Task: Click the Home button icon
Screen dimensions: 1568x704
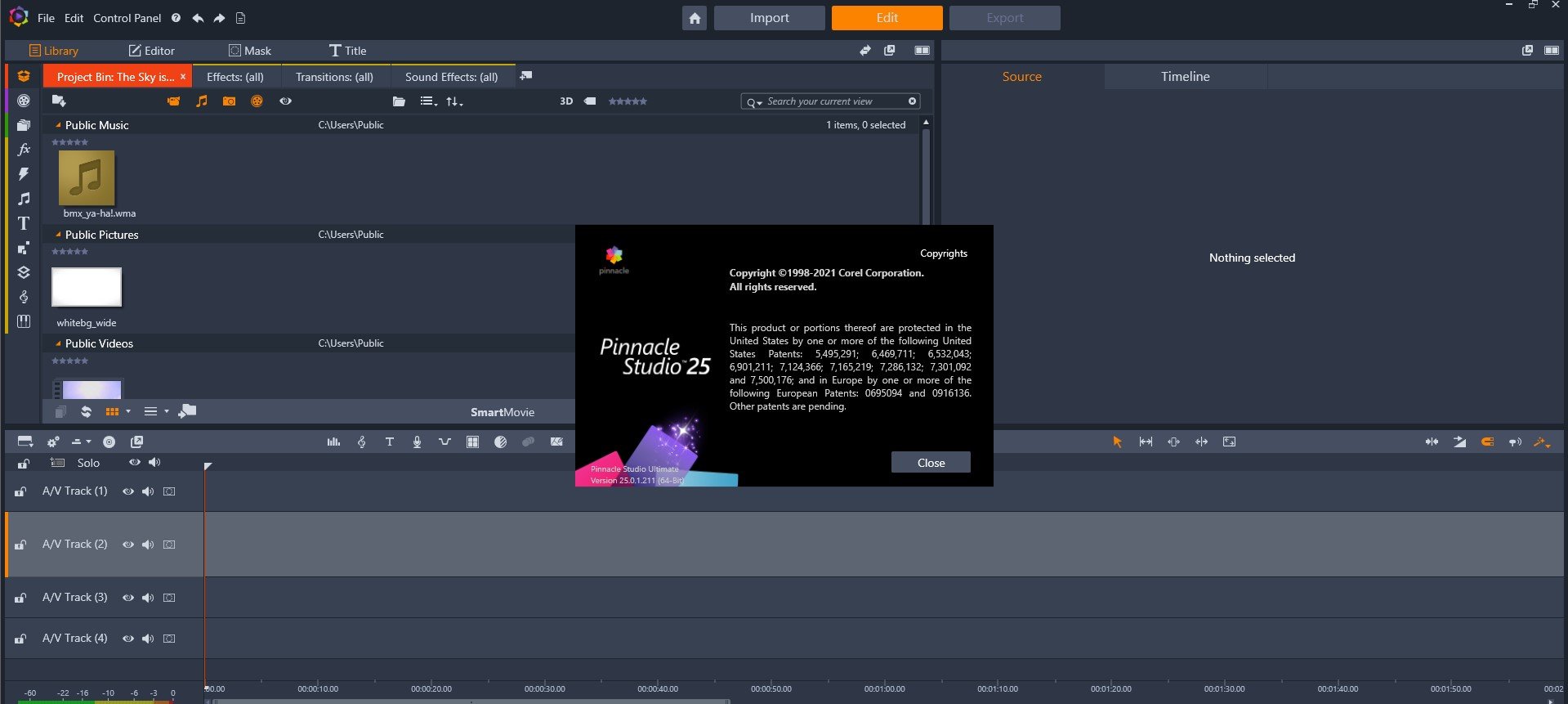Action: coord(695,18)
